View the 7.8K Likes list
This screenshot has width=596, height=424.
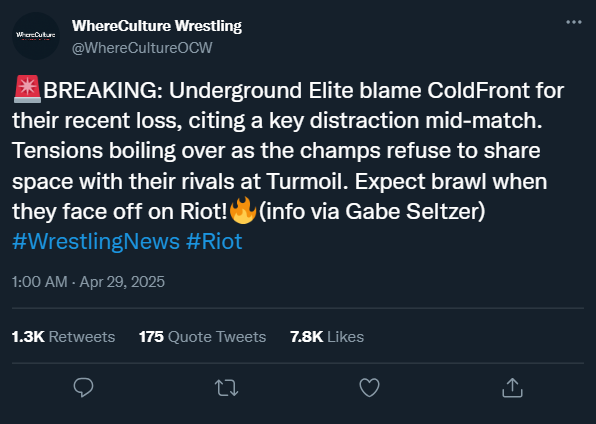click(327, 337)
